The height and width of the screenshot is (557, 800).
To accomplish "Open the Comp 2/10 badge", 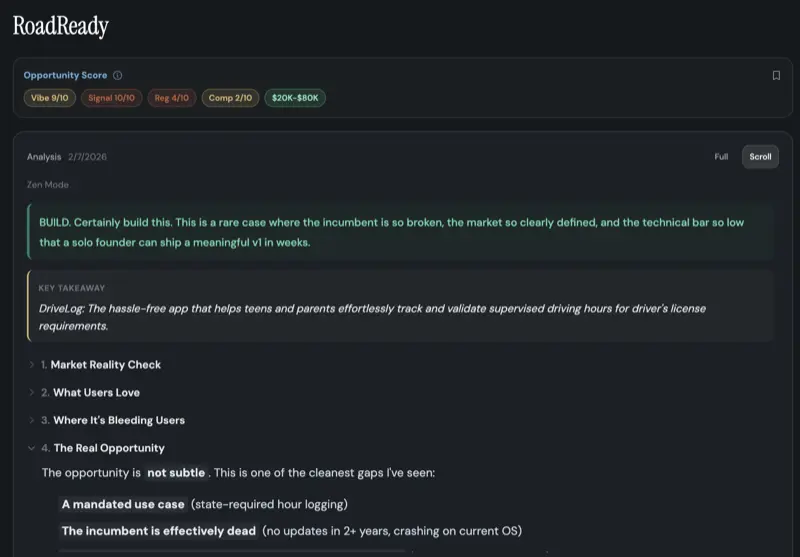I will (x=230, y=98).
